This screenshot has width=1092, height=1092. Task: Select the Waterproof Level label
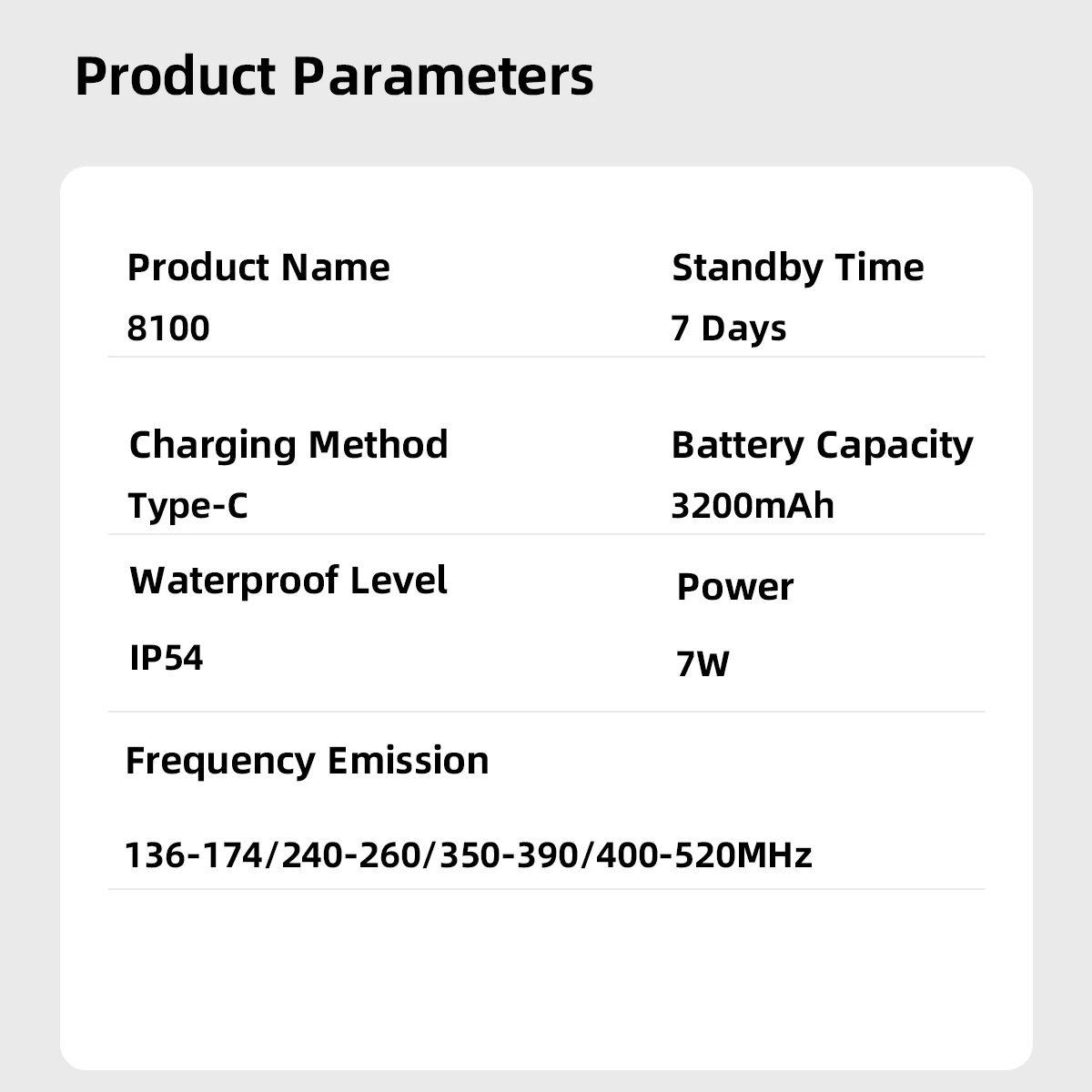pos(288,580)
